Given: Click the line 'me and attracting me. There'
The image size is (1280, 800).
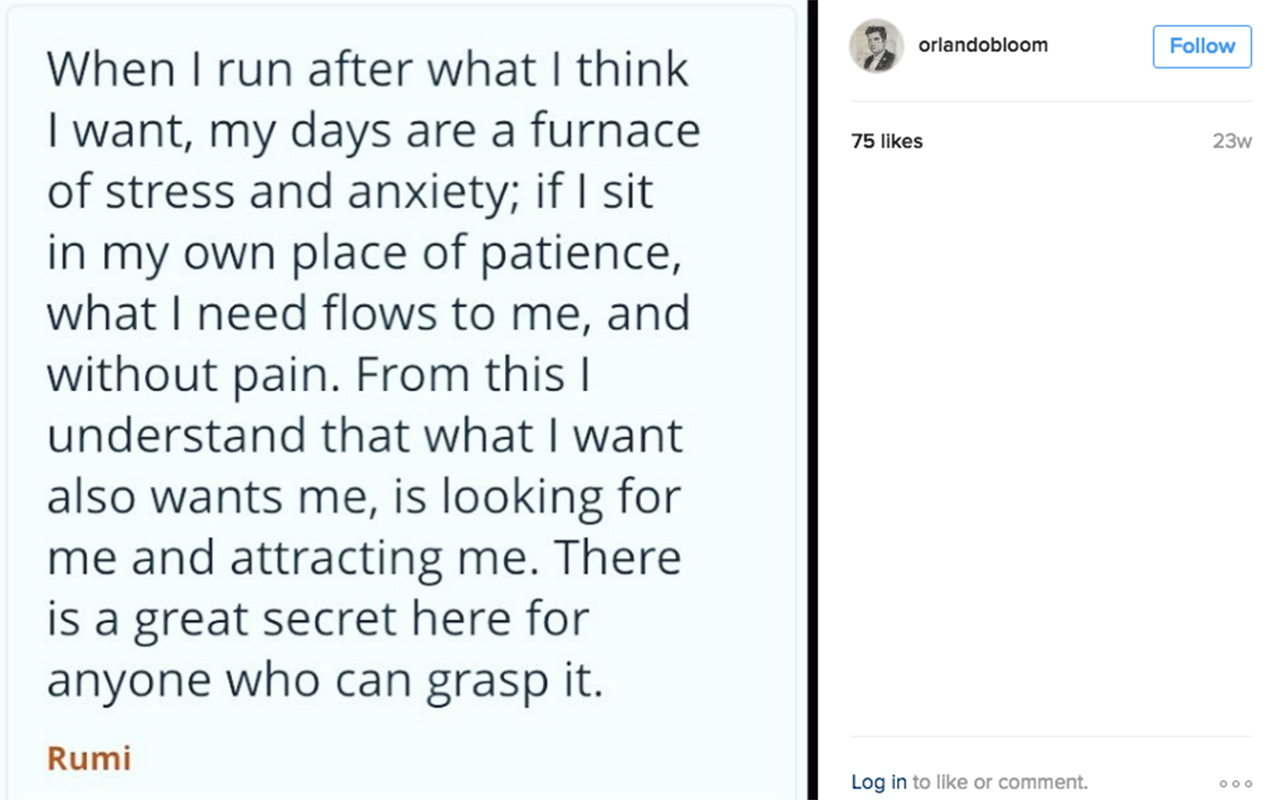Looking at the screenshot, I should pos(363,557).
